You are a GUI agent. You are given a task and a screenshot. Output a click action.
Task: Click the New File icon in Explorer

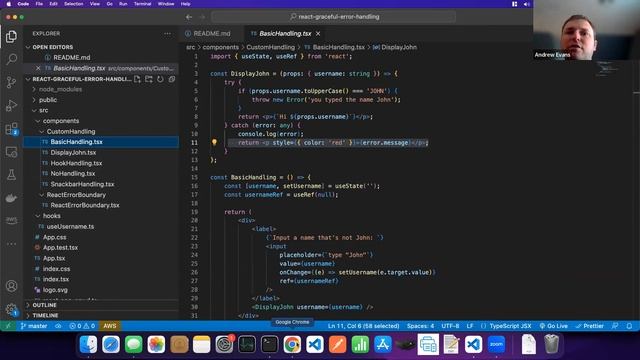[137, 79]
